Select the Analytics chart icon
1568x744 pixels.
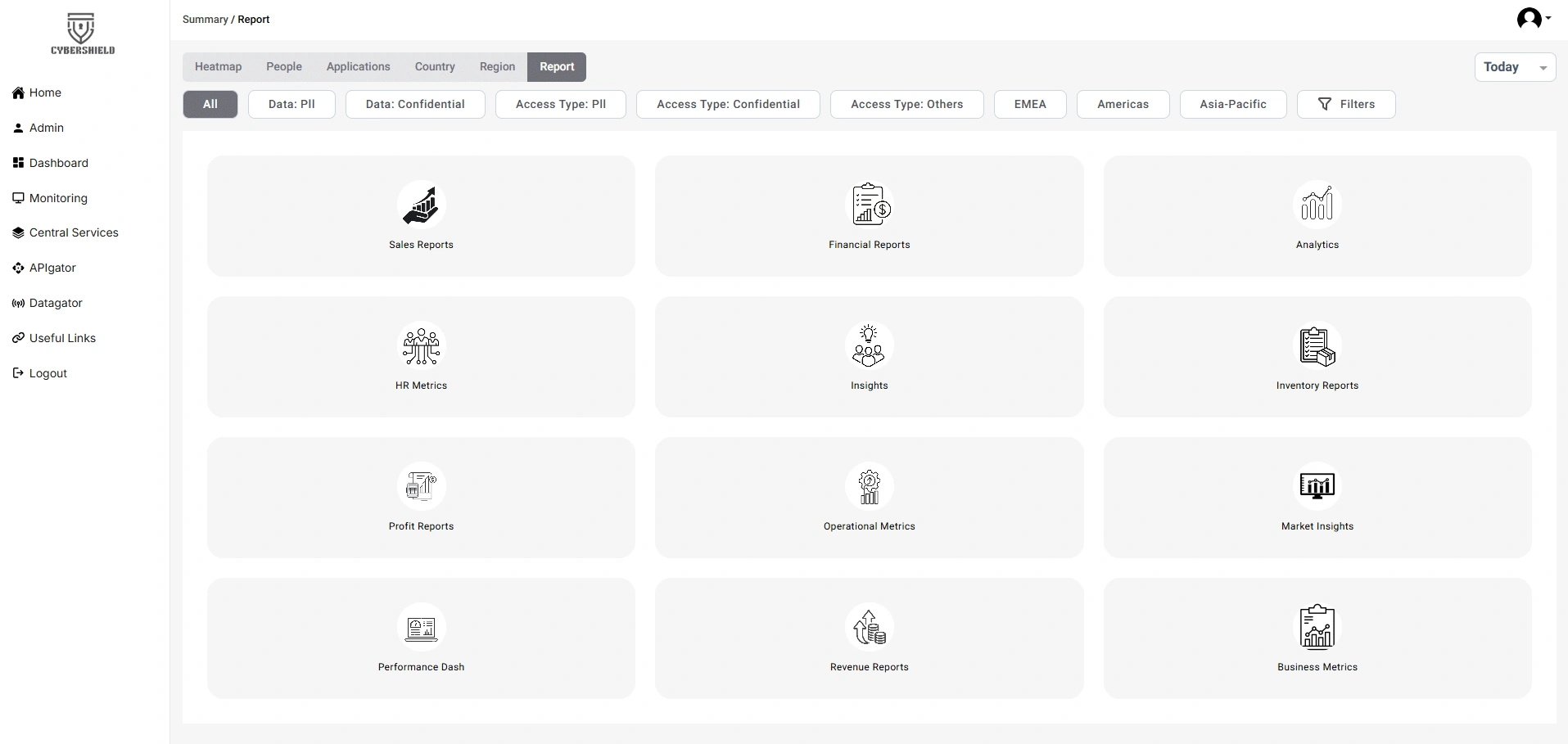(x=1317, y=205)
